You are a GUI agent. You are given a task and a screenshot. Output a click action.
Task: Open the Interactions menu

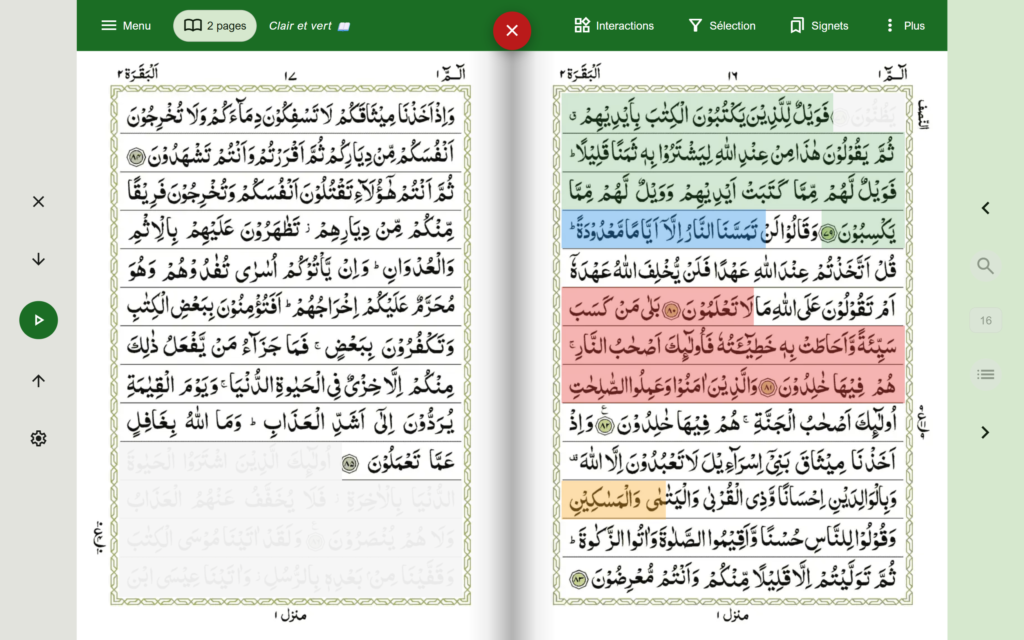pyautogui.click(x=614, y=25)
